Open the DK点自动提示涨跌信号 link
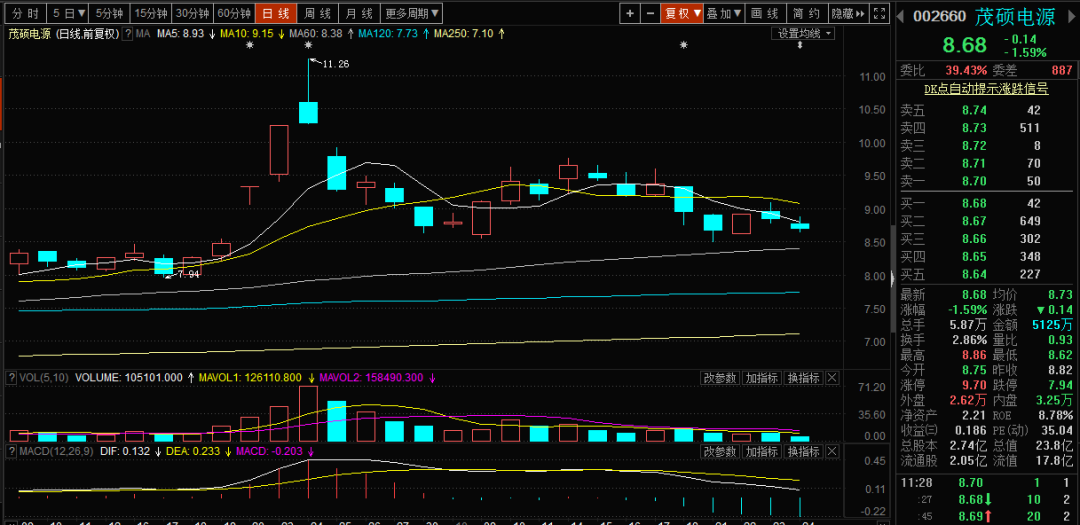This screenshot has width=1080, height=525. click(x=986, y=88)
